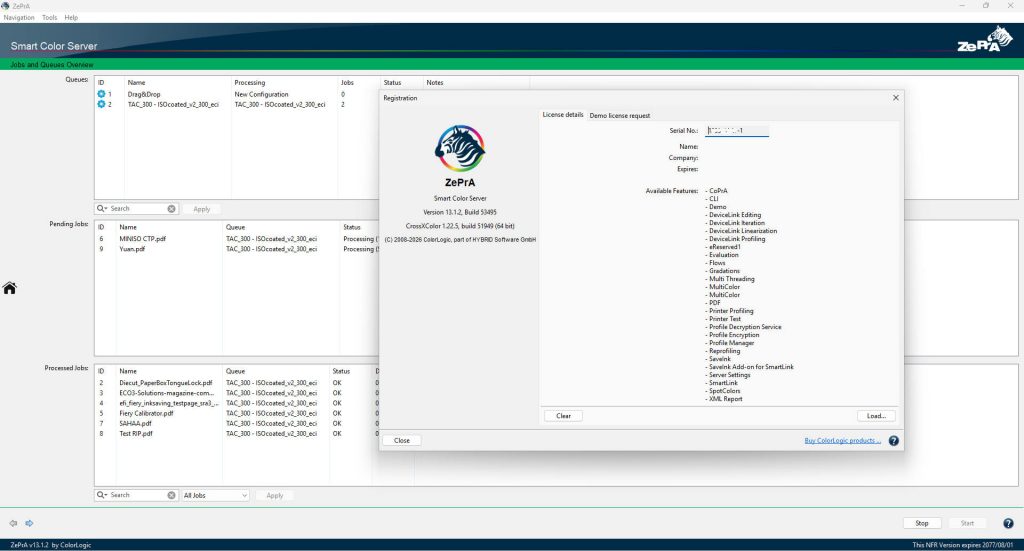
Task: Select processed job ECO3-Solutions-magazine
Action: point(167,393)
